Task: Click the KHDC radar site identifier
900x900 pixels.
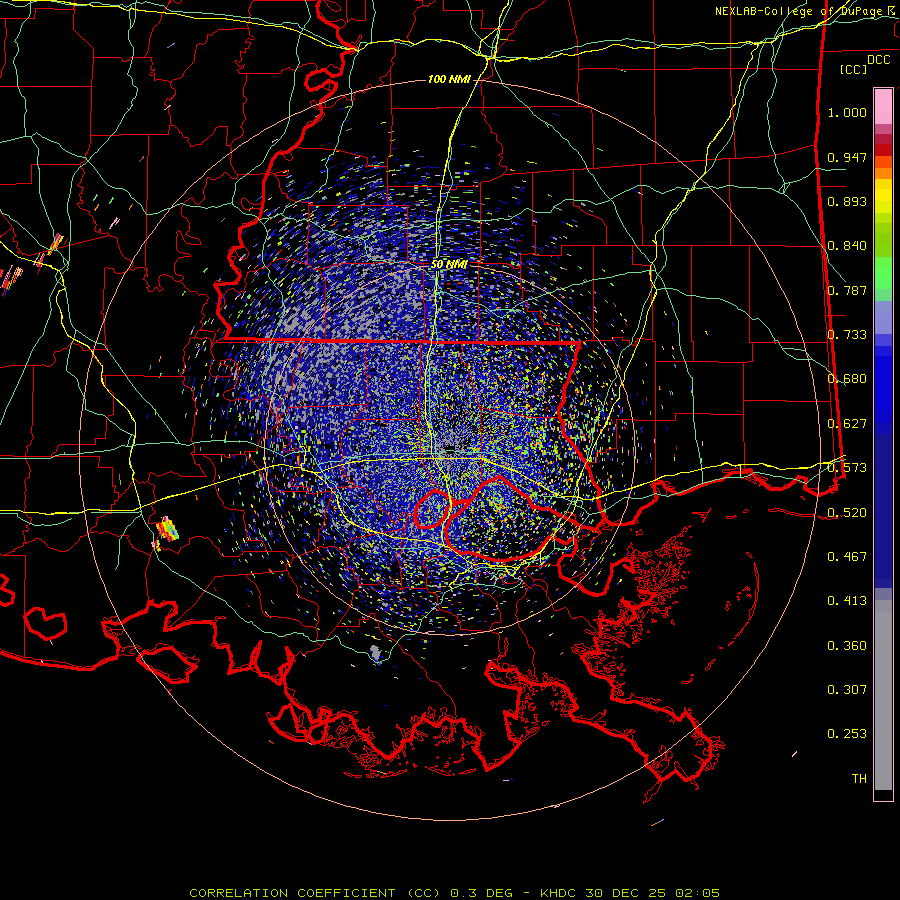Action: coord(560,893)
